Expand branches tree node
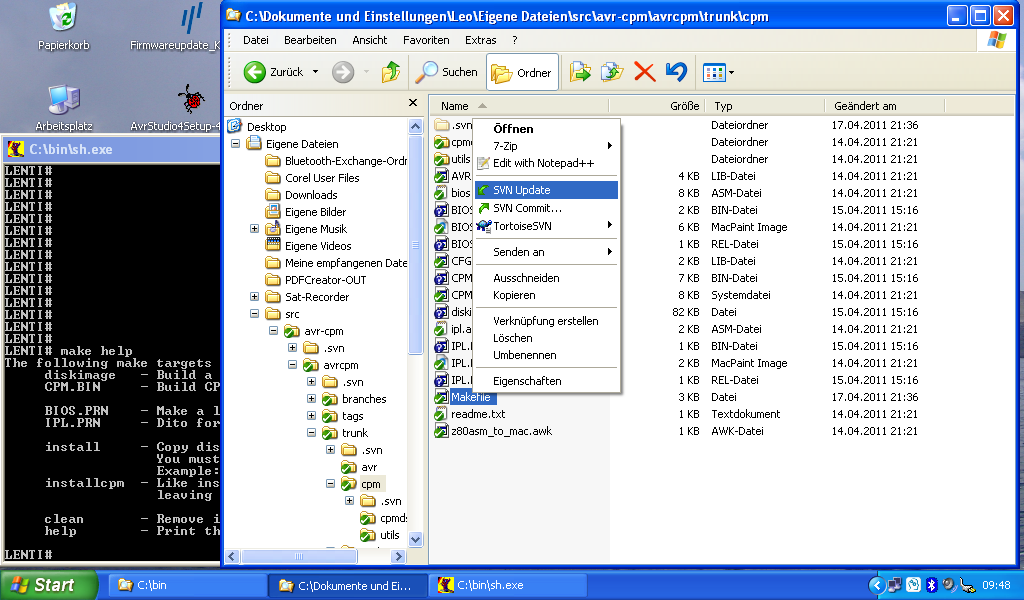Viewport: 1024px width, 600px height. click(312, 398)
